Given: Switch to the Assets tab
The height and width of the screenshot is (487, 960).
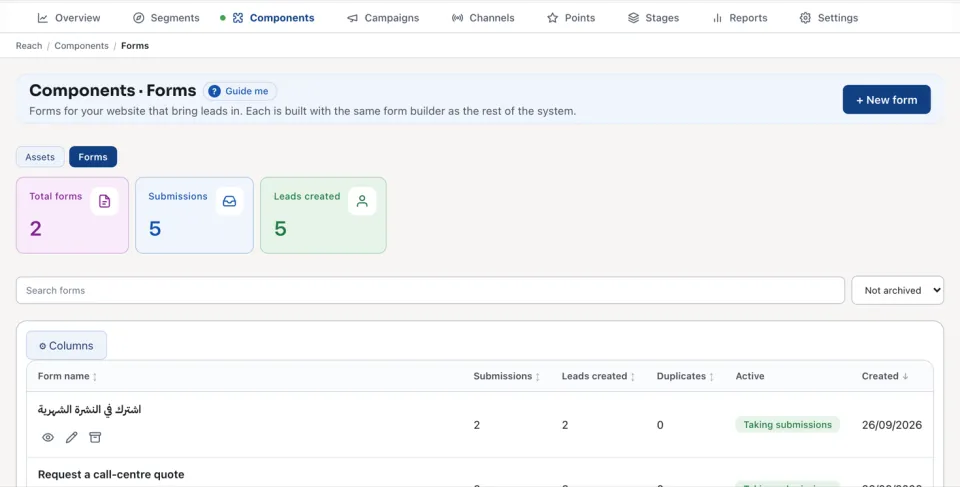Looking at the screenshot, I should coord(40,157).
